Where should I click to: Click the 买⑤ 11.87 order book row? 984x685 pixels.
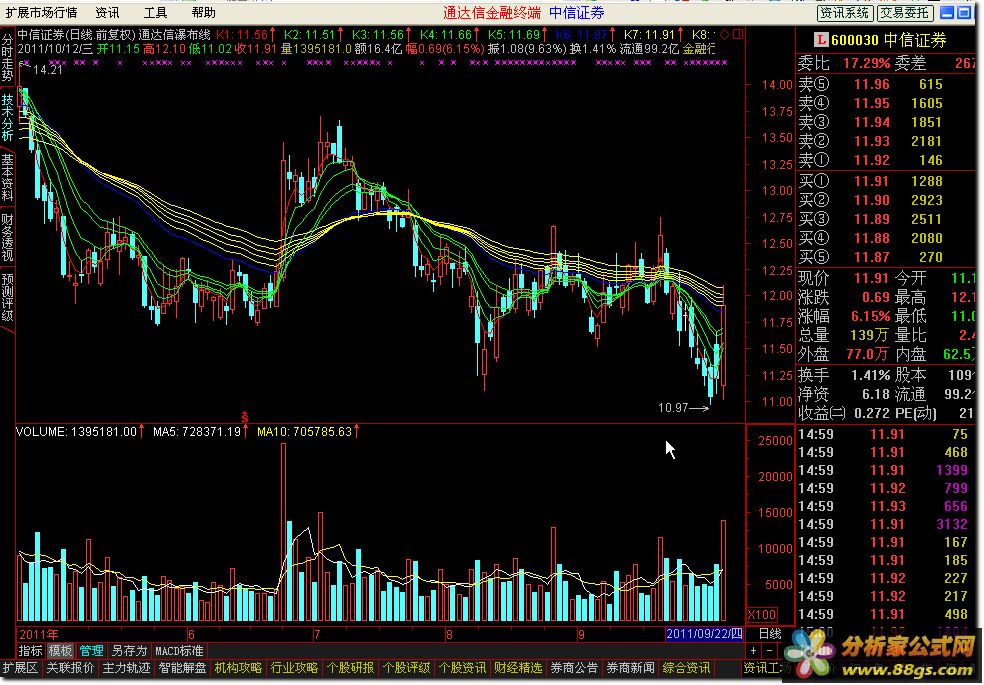pos(886,257)
